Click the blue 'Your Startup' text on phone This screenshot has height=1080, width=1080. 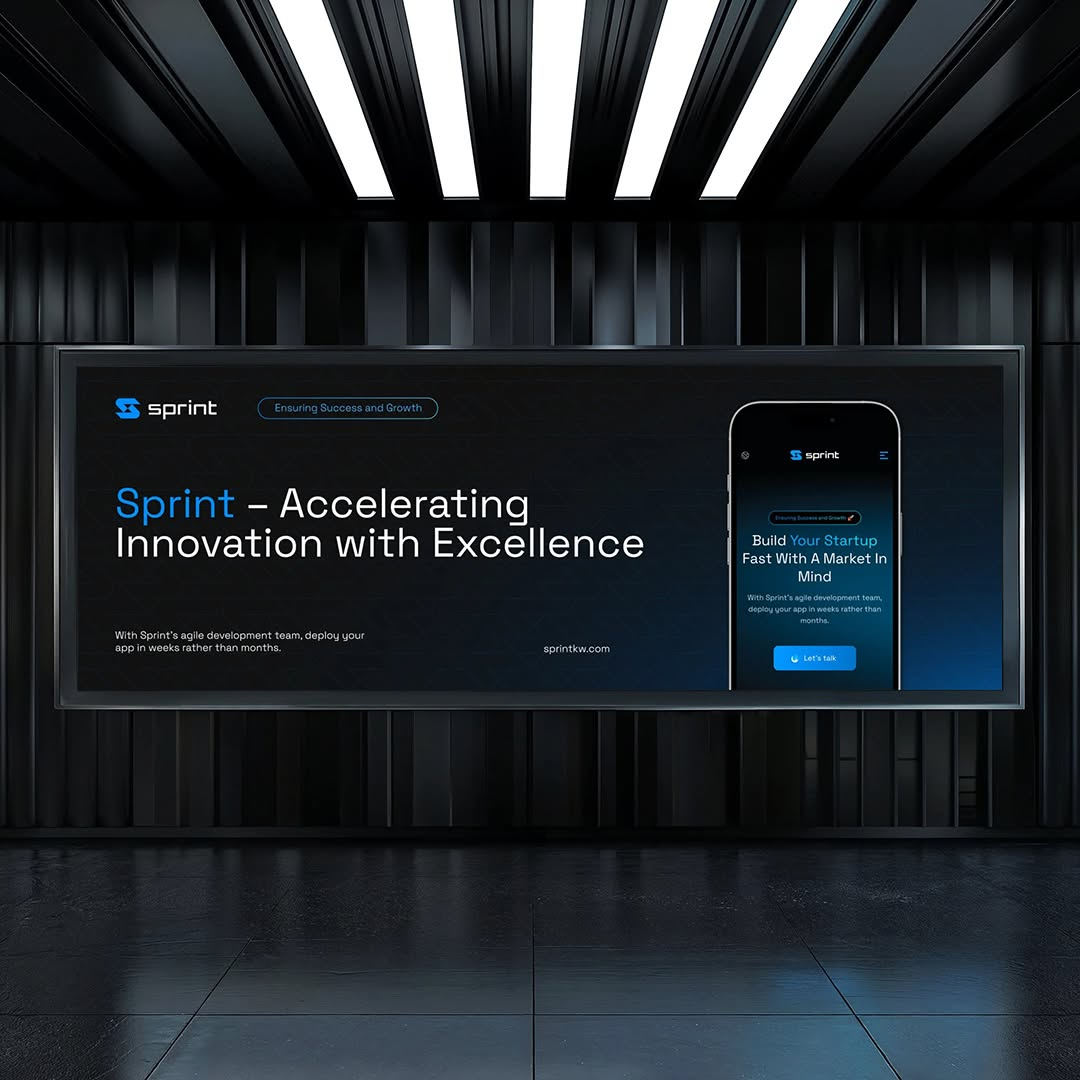833,541
